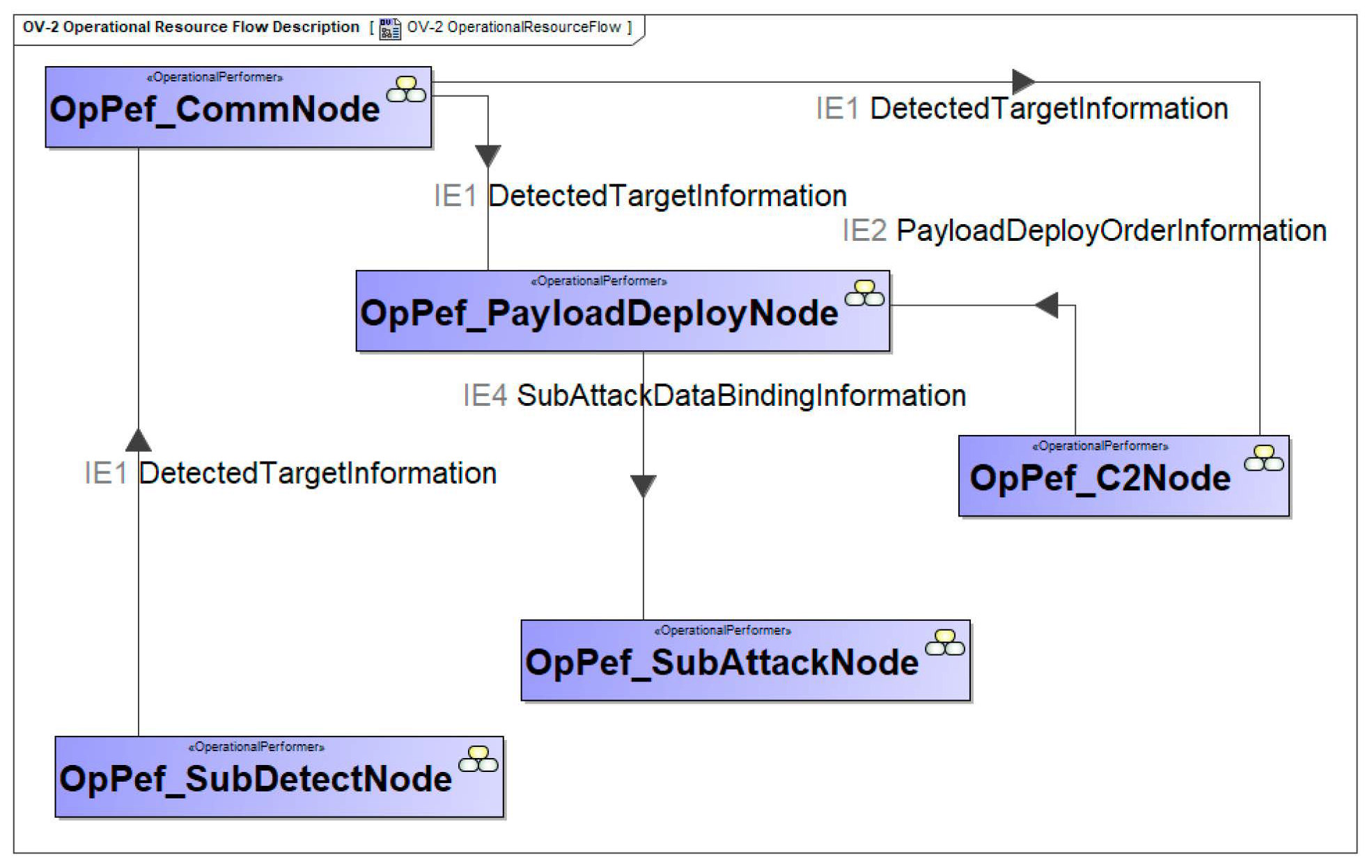Click performer icon on OpPef_PayloadDeployNode
The height and width of the screenshot is (868, 1372).
coord(864,294)
